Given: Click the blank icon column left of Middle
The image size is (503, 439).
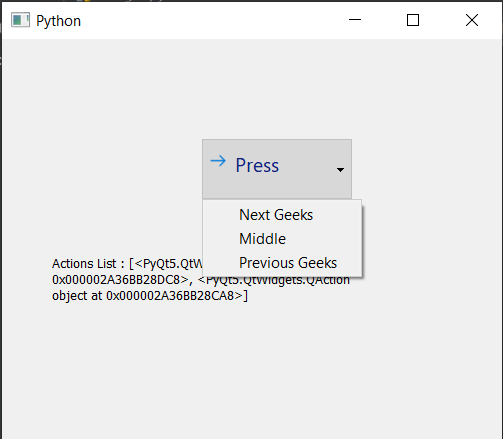Looking at the screenshot, I should click(221, 239).
